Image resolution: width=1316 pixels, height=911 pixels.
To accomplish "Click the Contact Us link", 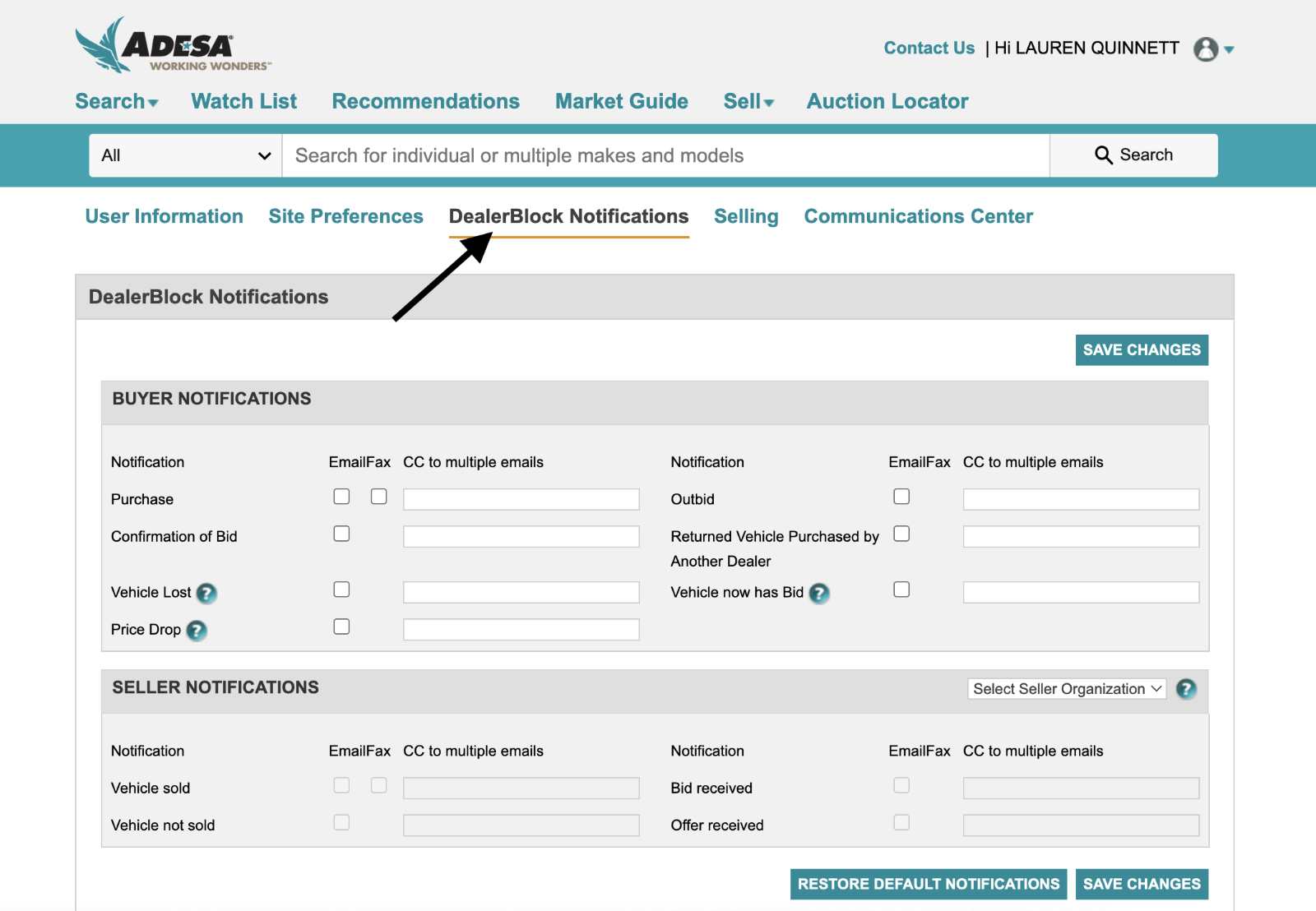I will [x=929, y=48].
